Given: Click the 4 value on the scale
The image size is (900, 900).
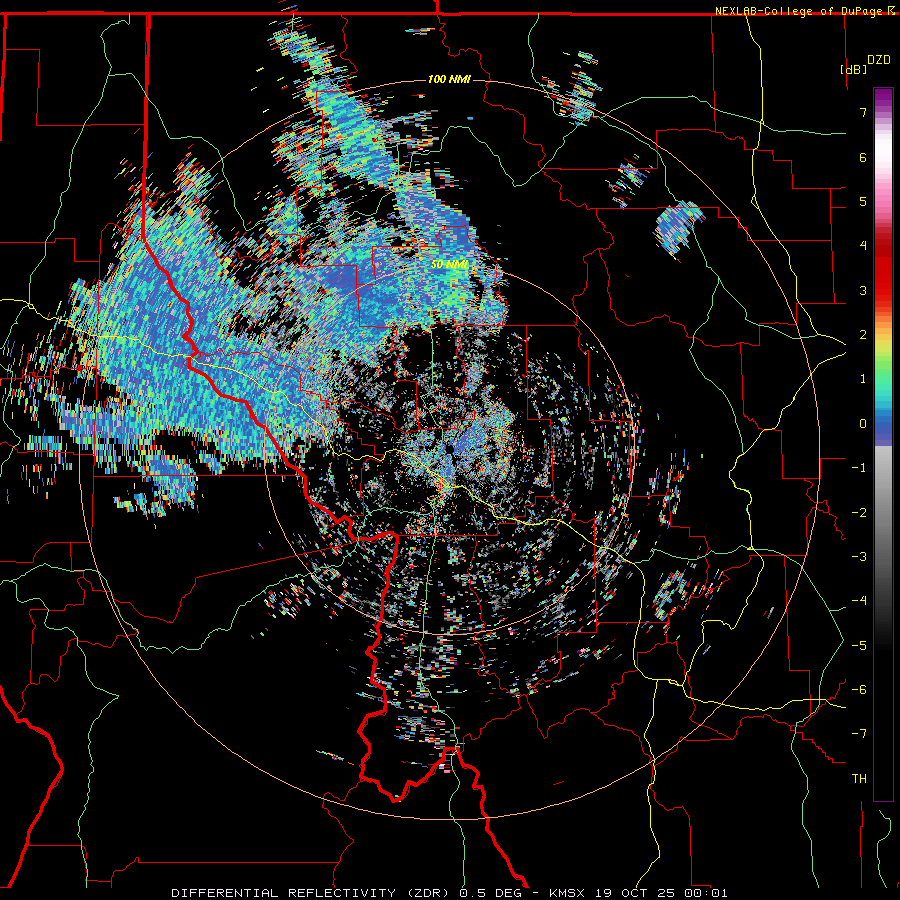Looking at the screenshot, I should coord(863,246).
